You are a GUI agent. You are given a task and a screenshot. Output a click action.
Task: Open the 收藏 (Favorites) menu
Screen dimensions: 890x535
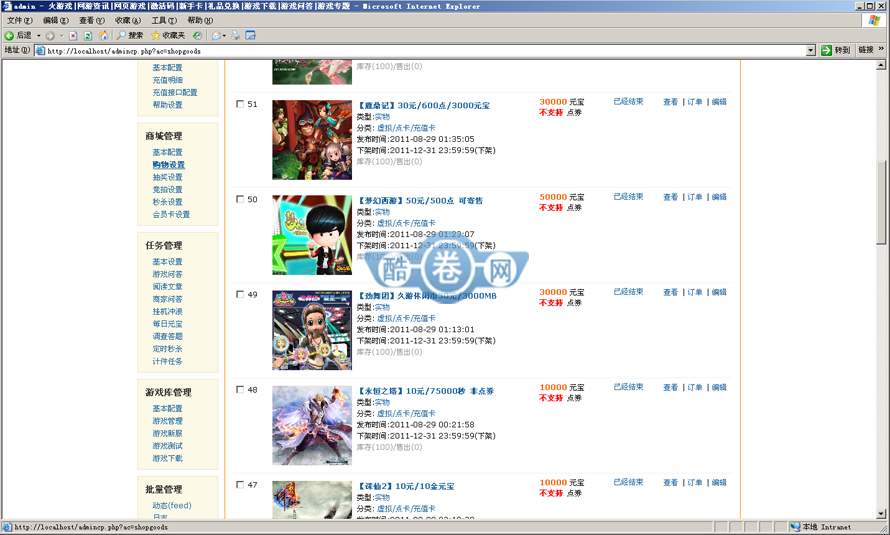pos(128,20)
